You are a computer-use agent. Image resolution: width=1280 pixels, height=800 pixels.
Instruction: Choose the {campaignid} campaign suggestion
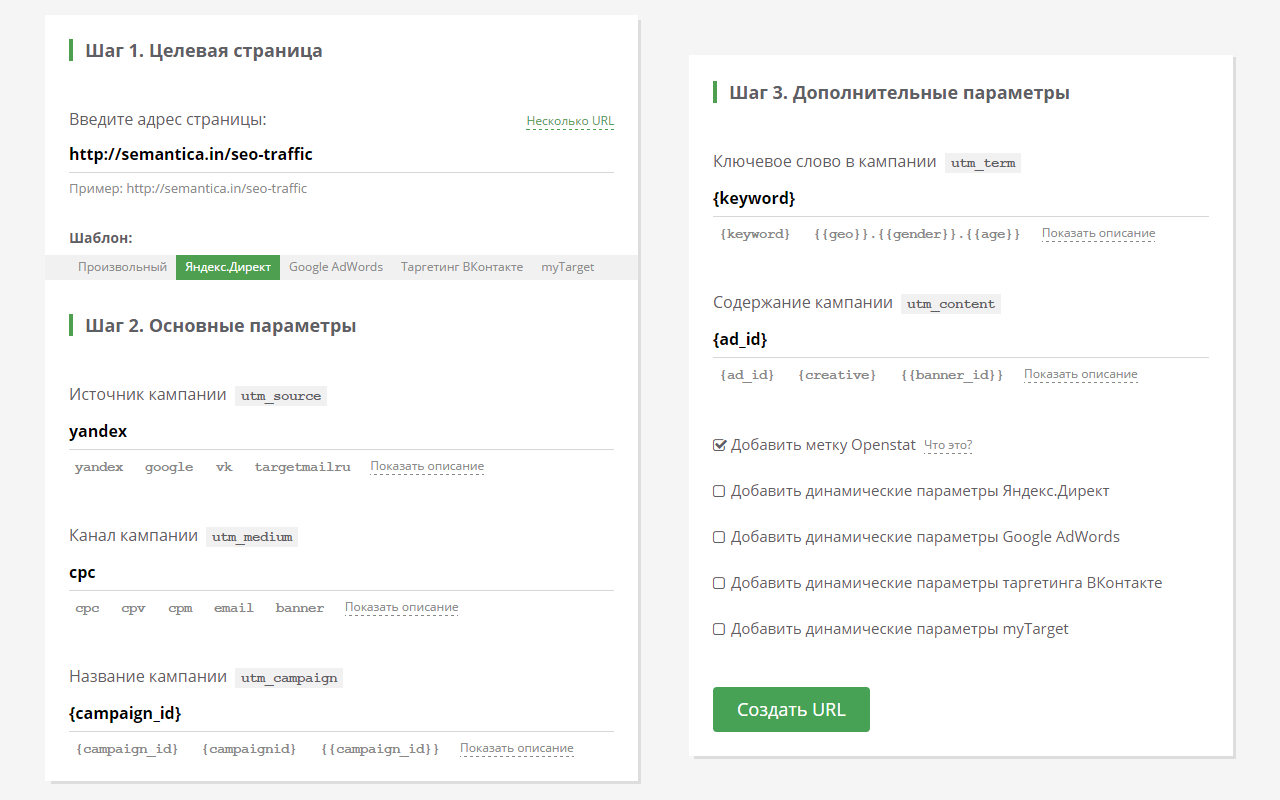point(249,749)
